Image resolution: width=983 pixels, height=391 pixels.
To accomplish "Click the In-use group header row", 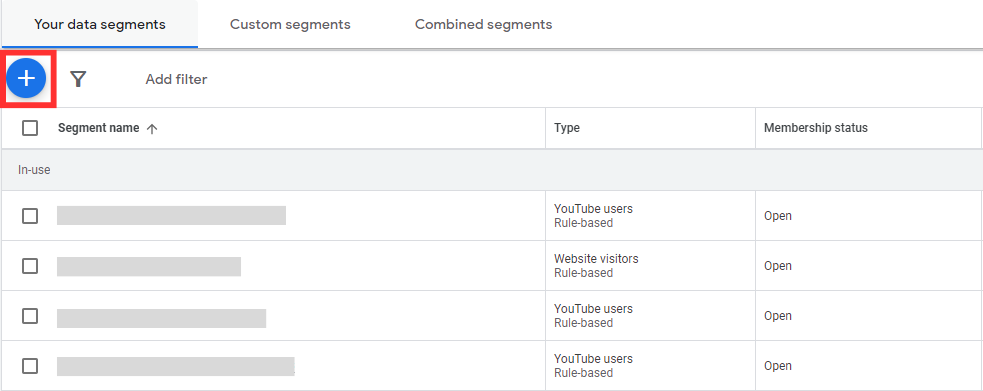I will [492, 170].
